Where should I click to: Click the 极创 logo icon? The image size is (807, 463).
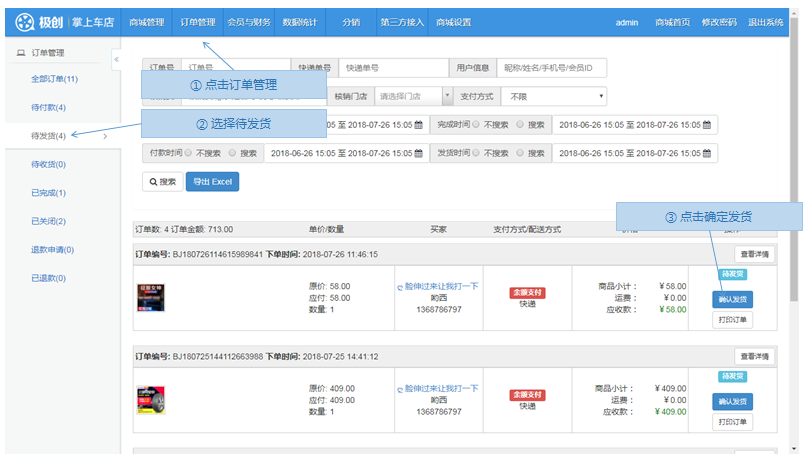click(22, 22)
